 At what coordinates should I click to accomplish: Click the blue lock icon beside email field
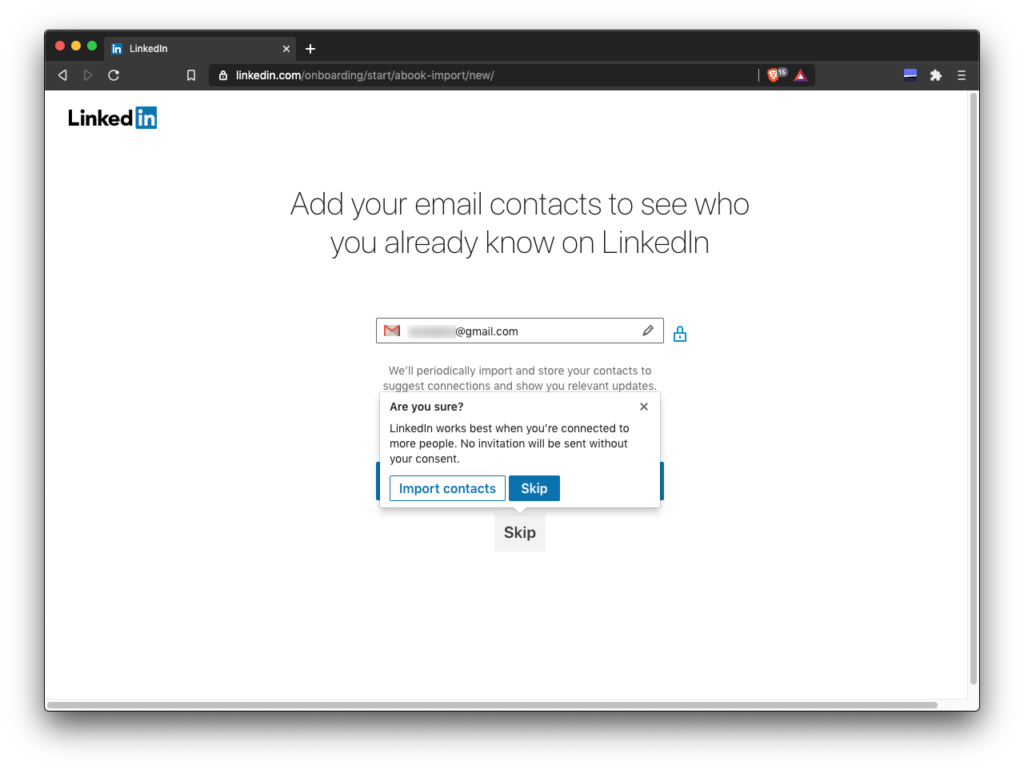[x=680, y=334]
